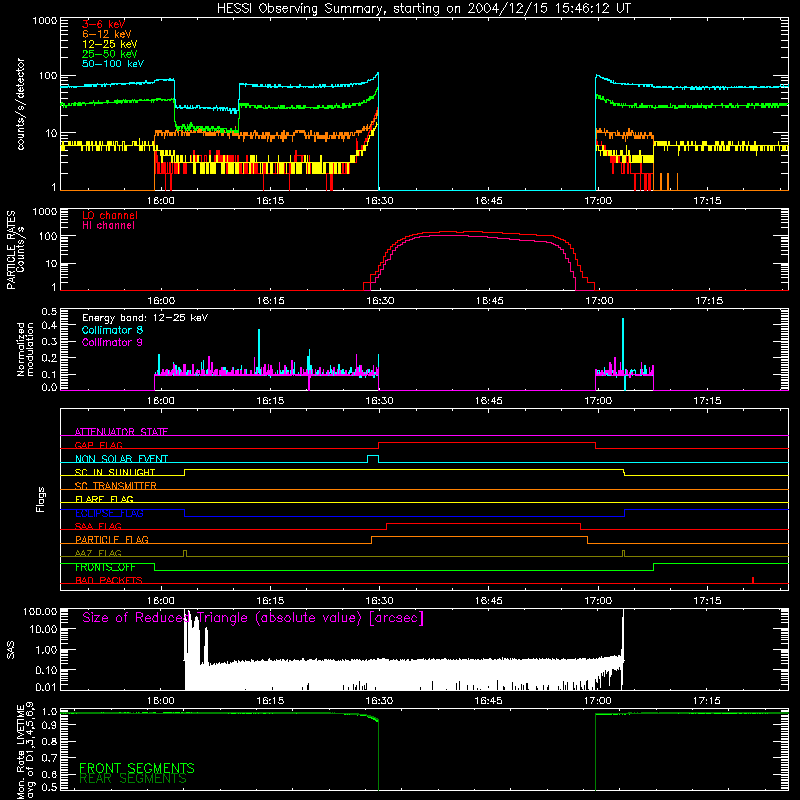Click the 1.0 y-axis label of livetime plot
Image resolution: width=800 pixels, height=800 pixels.
[x=49, y=711]
